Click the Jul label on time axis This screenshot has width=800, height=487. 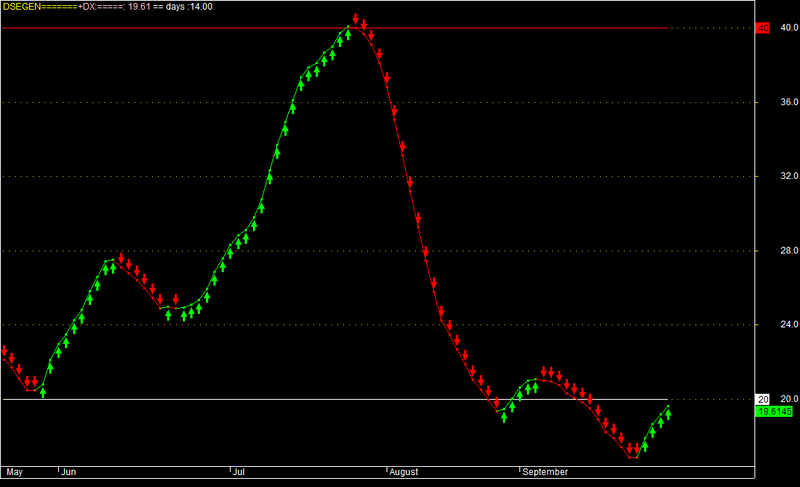[238, 472]
